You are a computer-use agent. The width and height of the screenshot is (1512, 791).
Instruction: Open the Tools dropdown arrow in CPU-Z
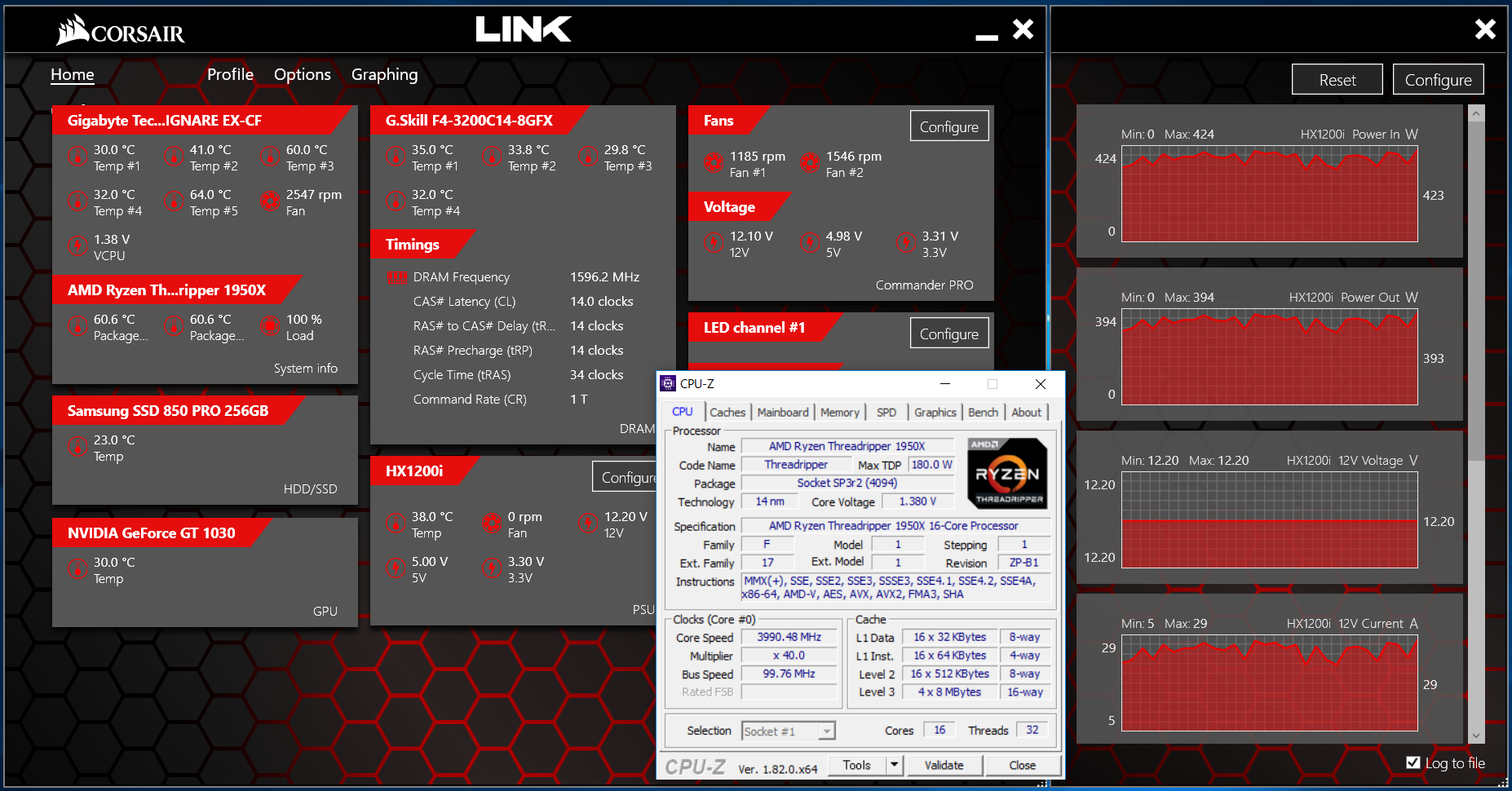[x=894, y=765]
